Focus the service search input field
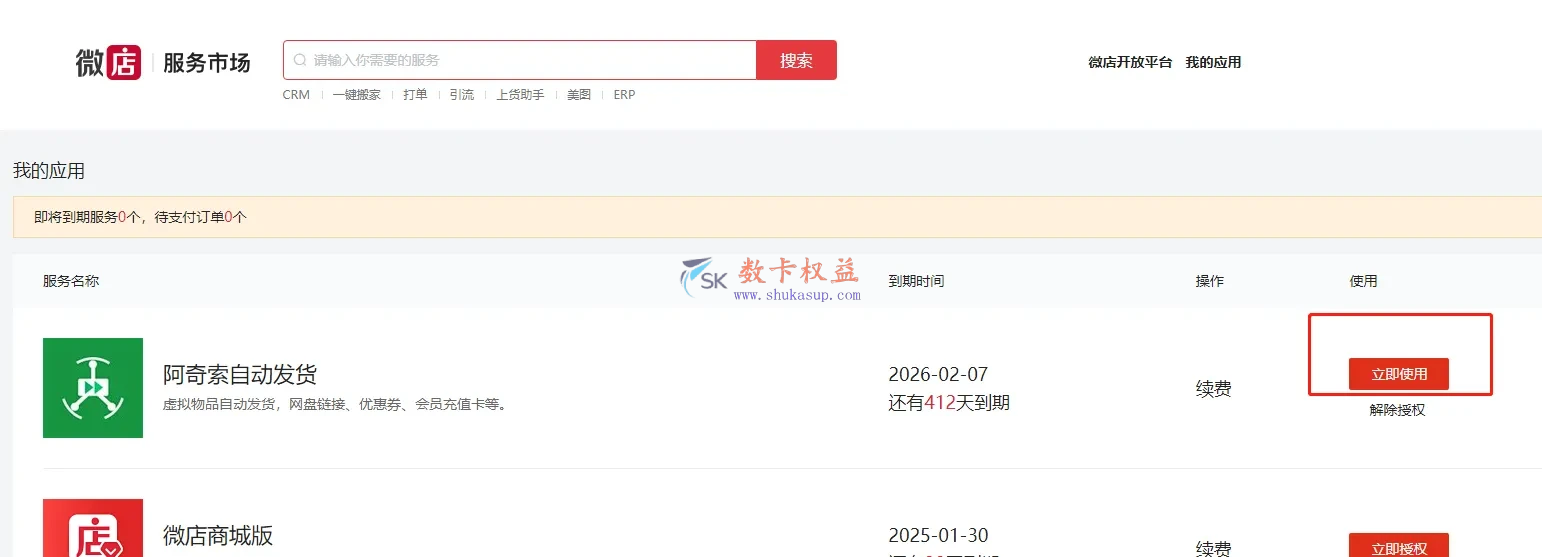 (x=520, y=60)
